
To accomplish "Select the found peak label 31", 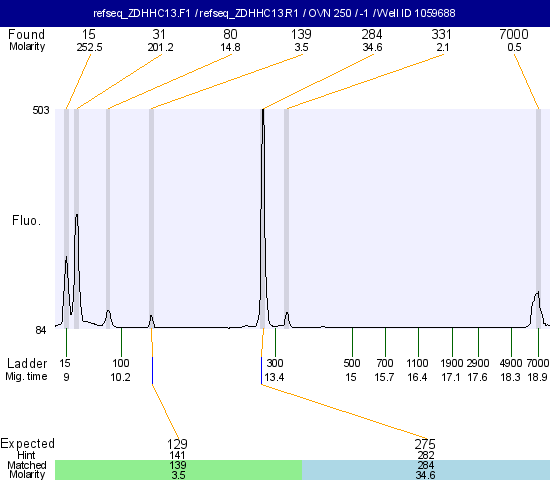I will coord(159,34).
